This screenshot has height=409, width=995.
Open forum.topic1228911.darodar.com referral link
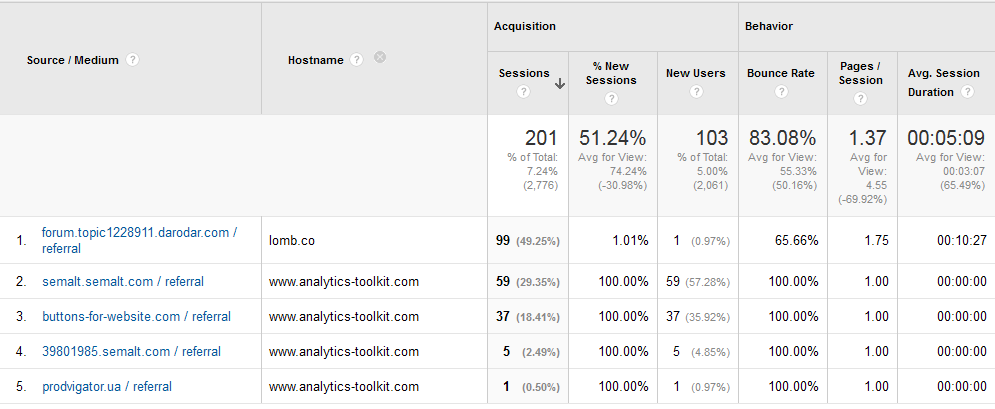140,241
